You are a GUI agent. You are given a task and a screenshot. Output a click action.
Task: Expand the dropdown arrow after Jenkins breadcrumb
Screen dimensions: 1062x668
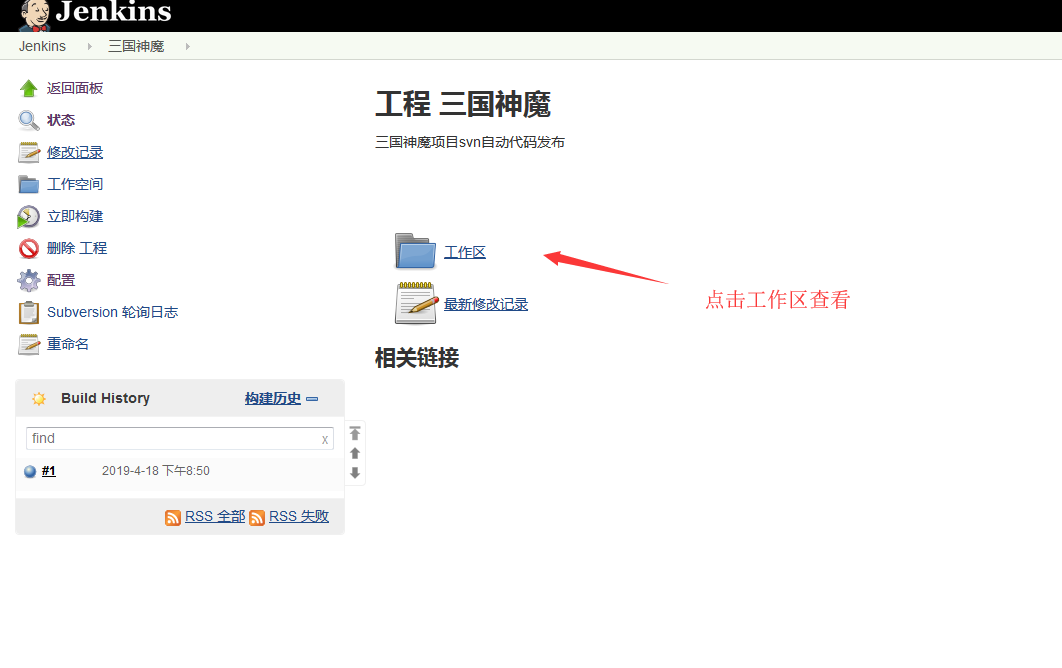(x=88, y=47)
